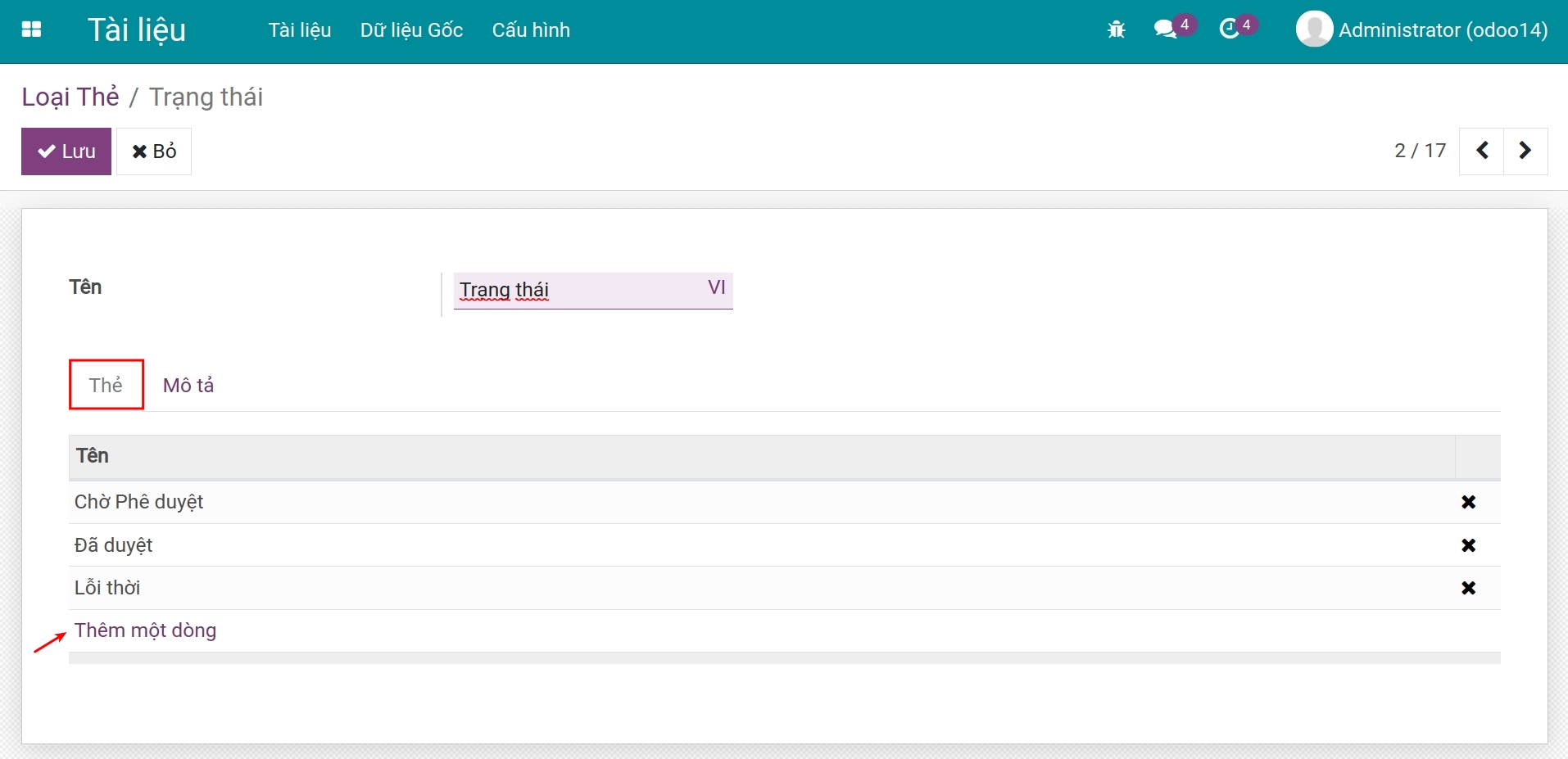Open the apps home menu grid icon

(x=31, y=30)
